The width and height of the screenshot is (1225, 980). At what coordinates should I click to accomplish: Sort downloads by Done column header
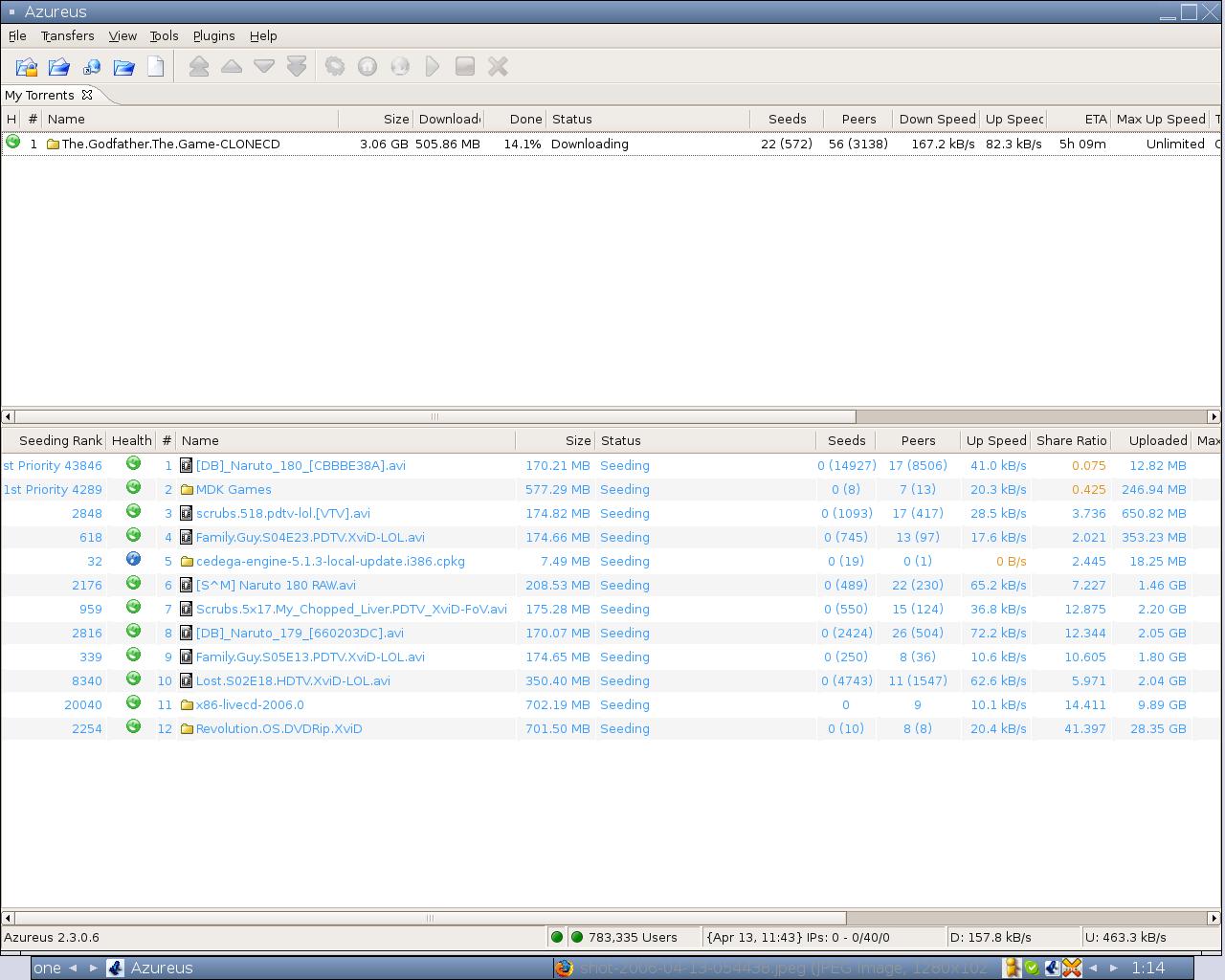pos(516,119)
